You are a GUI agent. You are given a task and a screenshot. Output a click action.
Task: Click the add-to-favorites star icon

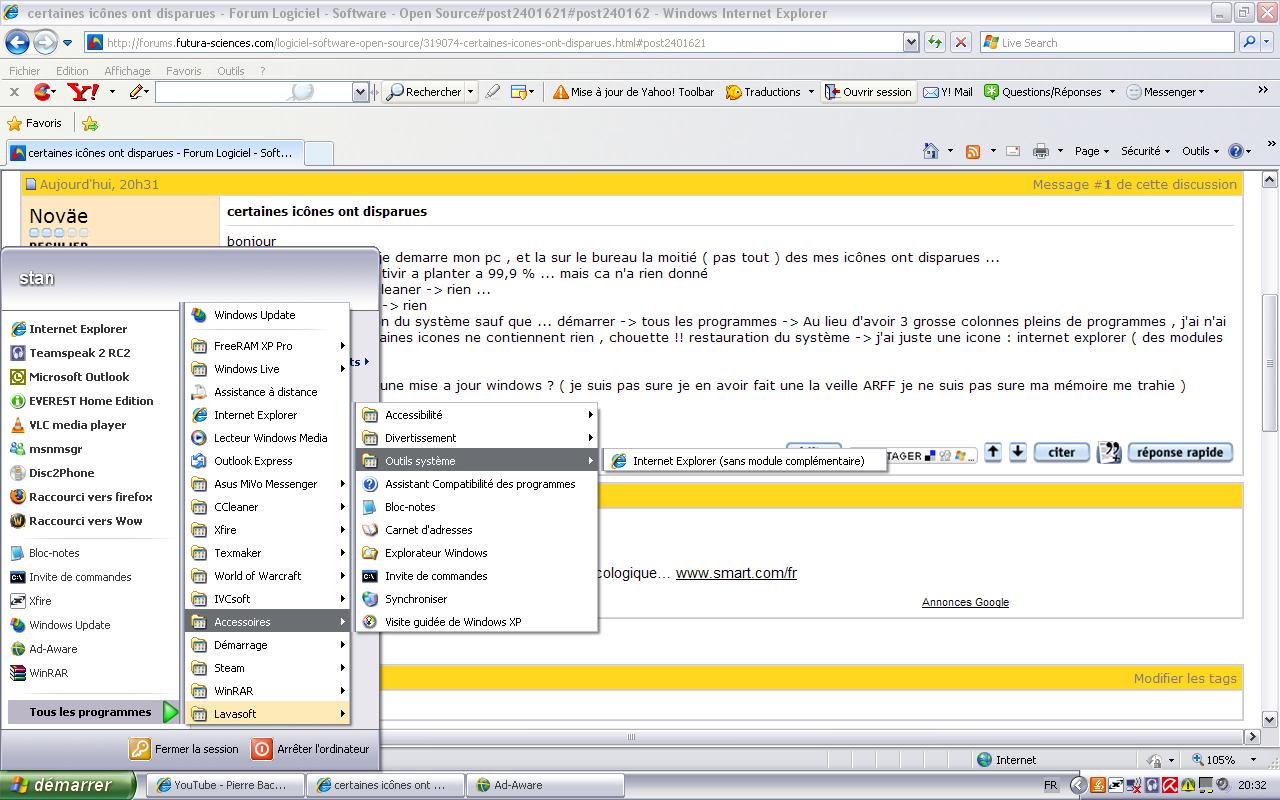click(90, 124)
